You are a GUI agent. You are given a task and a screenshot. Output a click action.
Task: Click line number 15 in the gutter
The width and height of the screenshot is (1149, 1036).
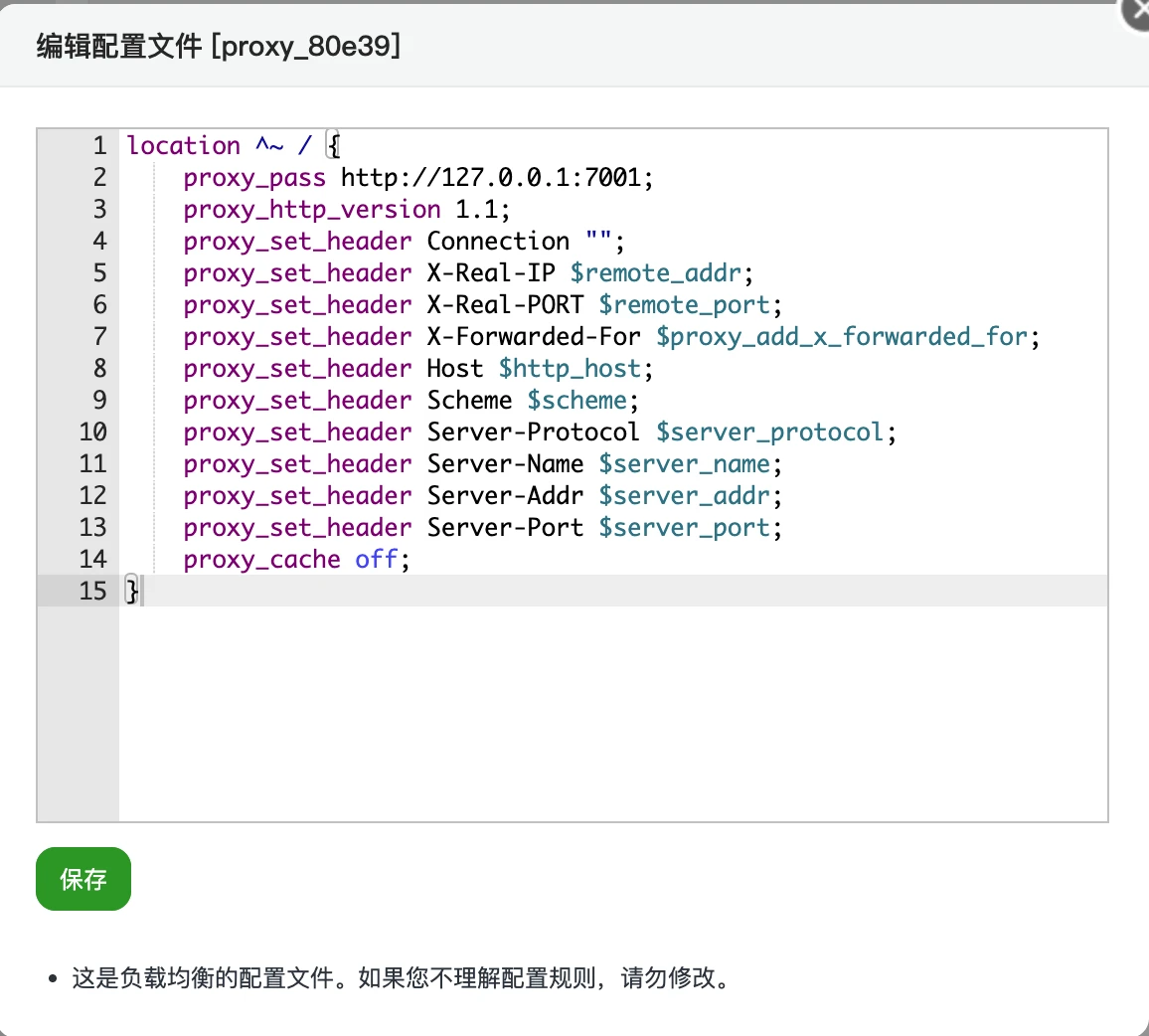click(x=92, y=592)
